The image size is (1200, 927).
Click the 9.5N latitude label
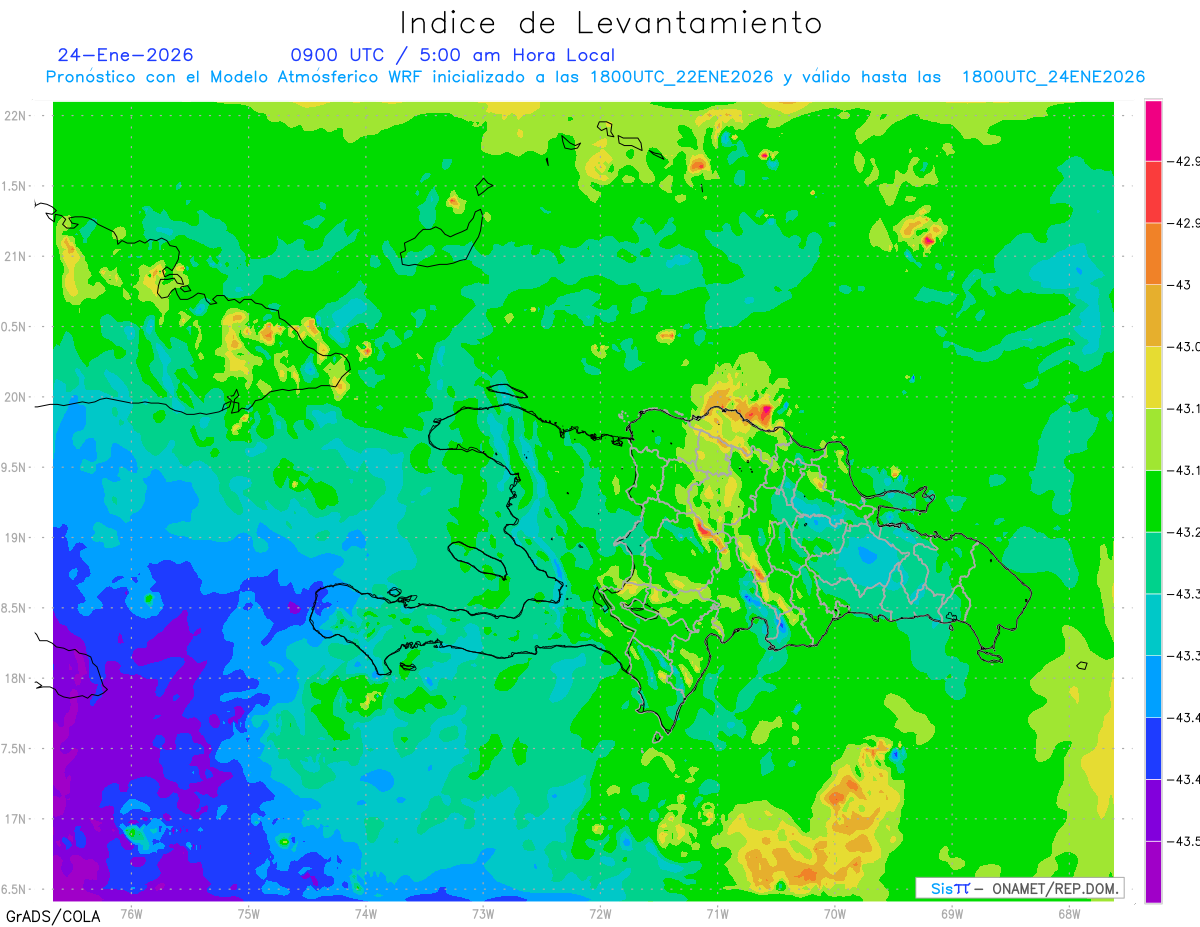click(15, 468)
